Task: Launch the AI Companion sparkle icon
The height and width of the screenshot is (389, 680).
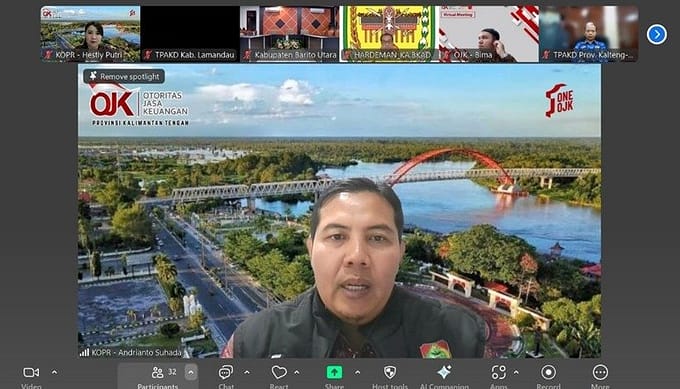Action: click(444, 372)
